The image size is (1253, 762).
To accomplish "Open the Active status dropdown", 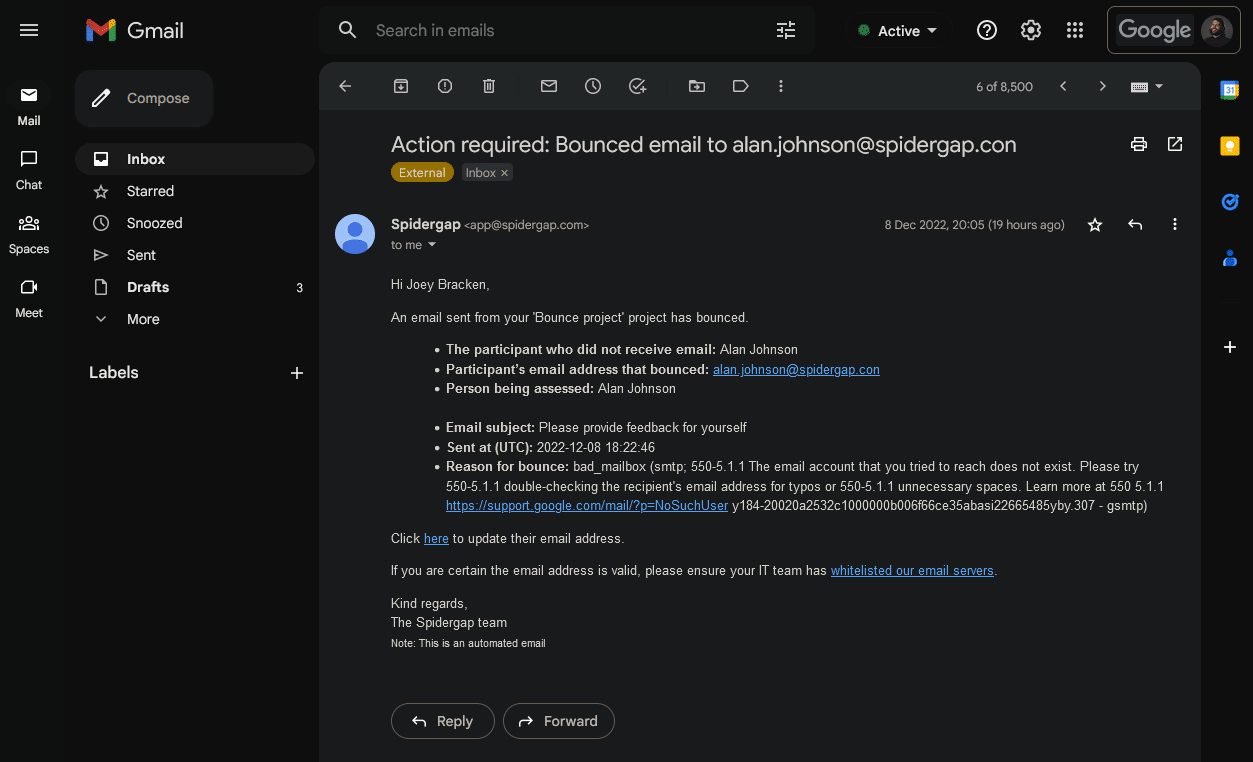I will click(x=897, y=30).
